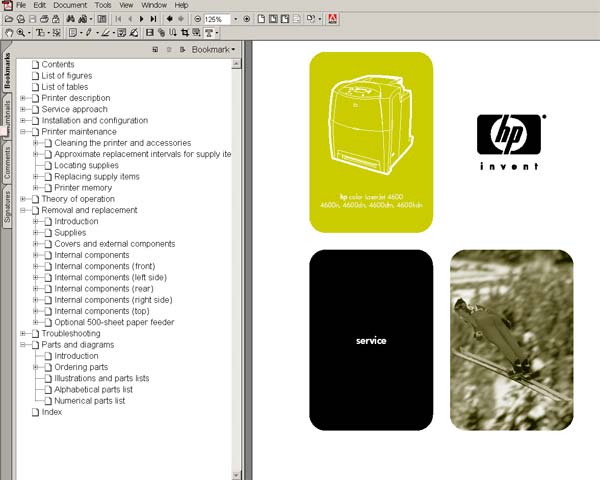This screenshot has width=600, height=480.
Task: Open a file with the Open toolbar icon
Action: [9, 19]
